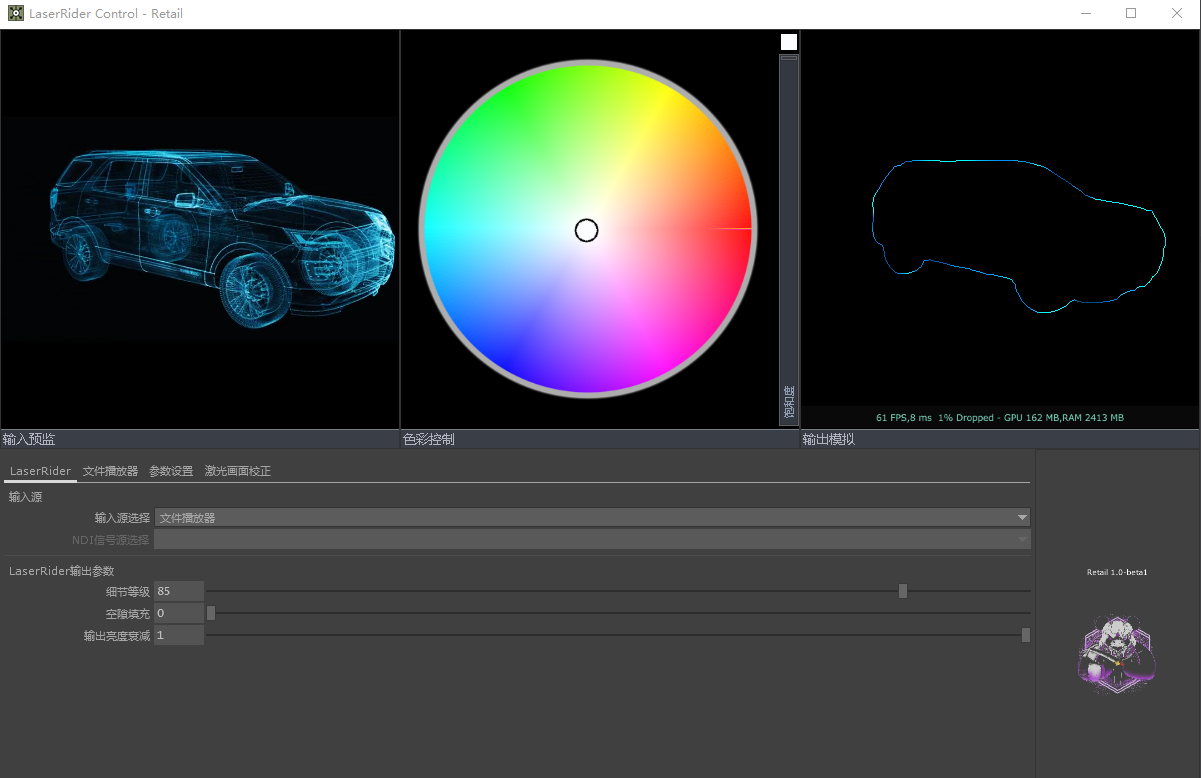Viewport: 1201px width, 778px height.
Task: Click the 空隙填充 value field showing 0
Action: coord(179,613)
